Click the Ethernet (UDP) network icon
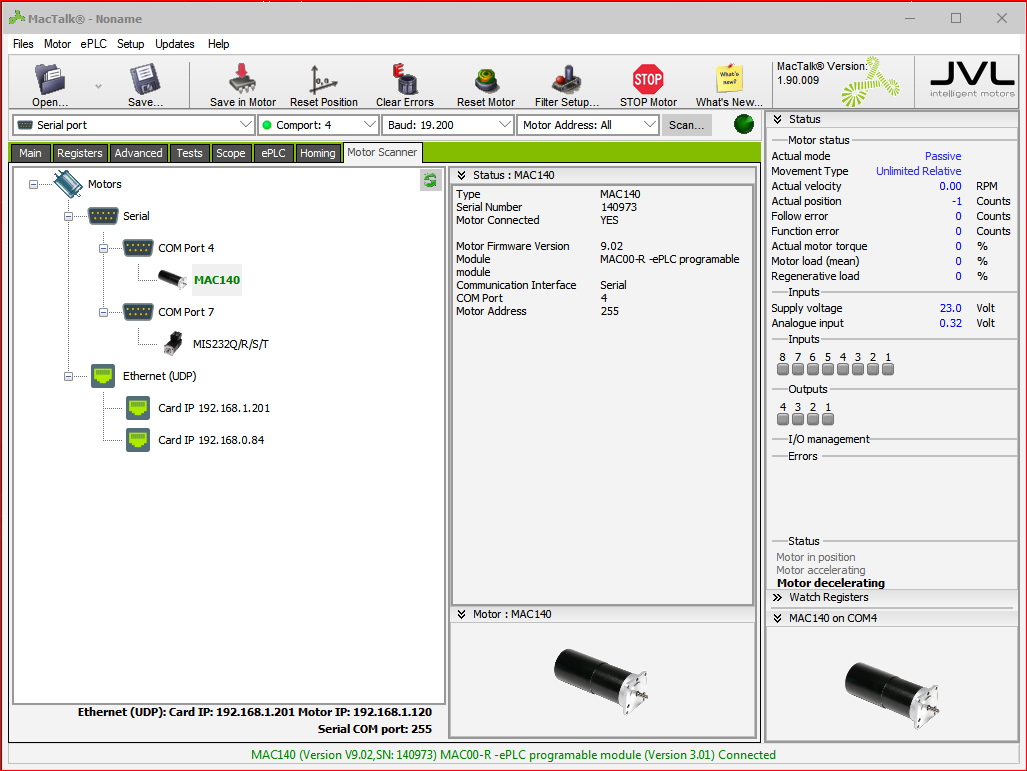This screenshot has height=771, width=1027. (x=103, y=376)
